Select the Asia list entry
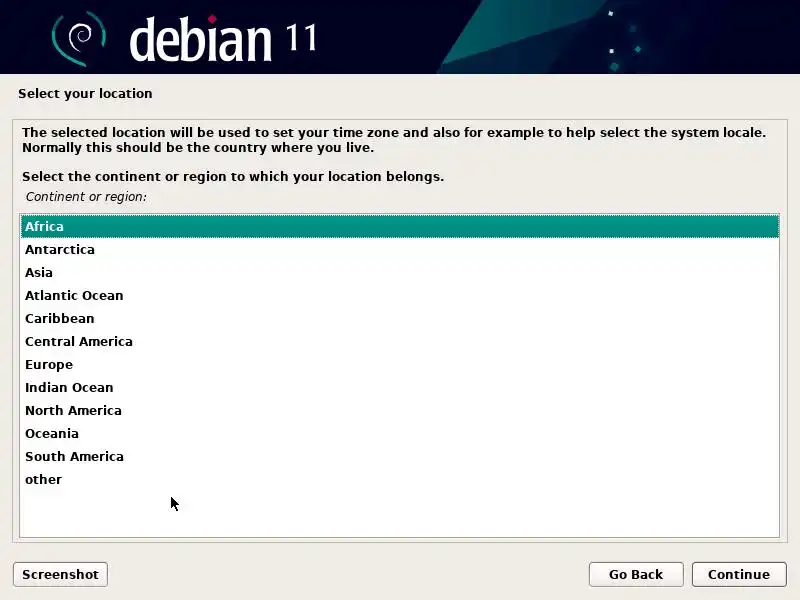The height and width of the screenshot is (600, 800). (x=400, y=272)
